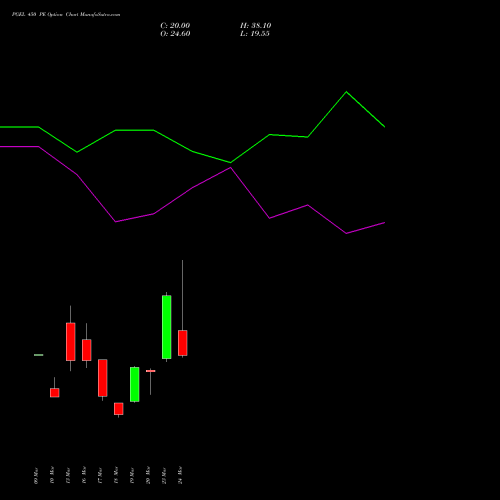
Task: Click the low value L: 19.55
Action: (255, 34)
